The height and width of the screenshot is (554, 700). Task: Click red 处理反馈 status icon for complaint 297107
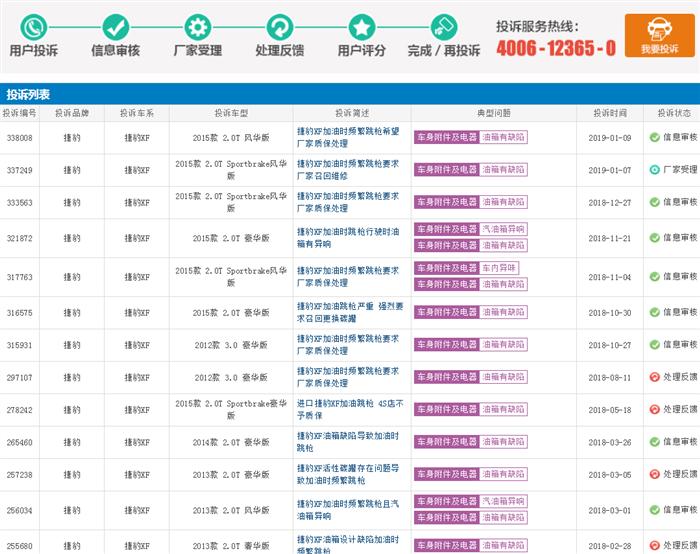[x=654, y=377]
